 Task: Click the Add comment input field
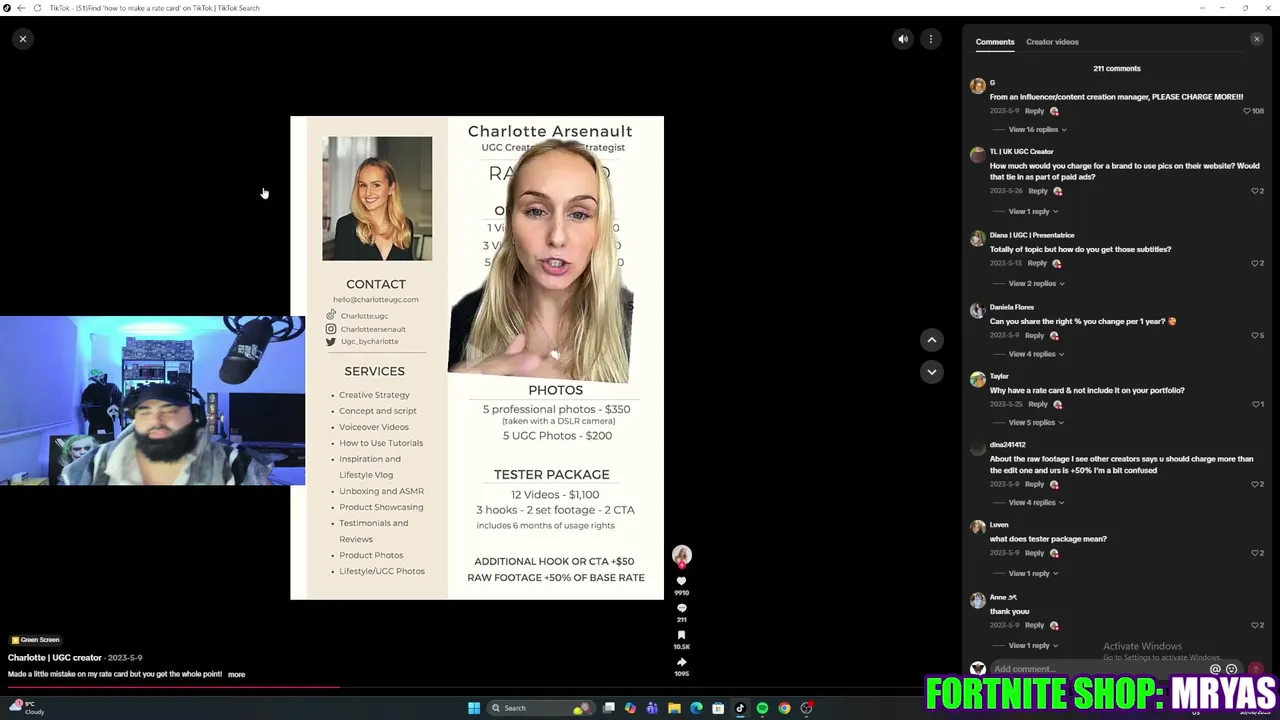(1100, 669)
